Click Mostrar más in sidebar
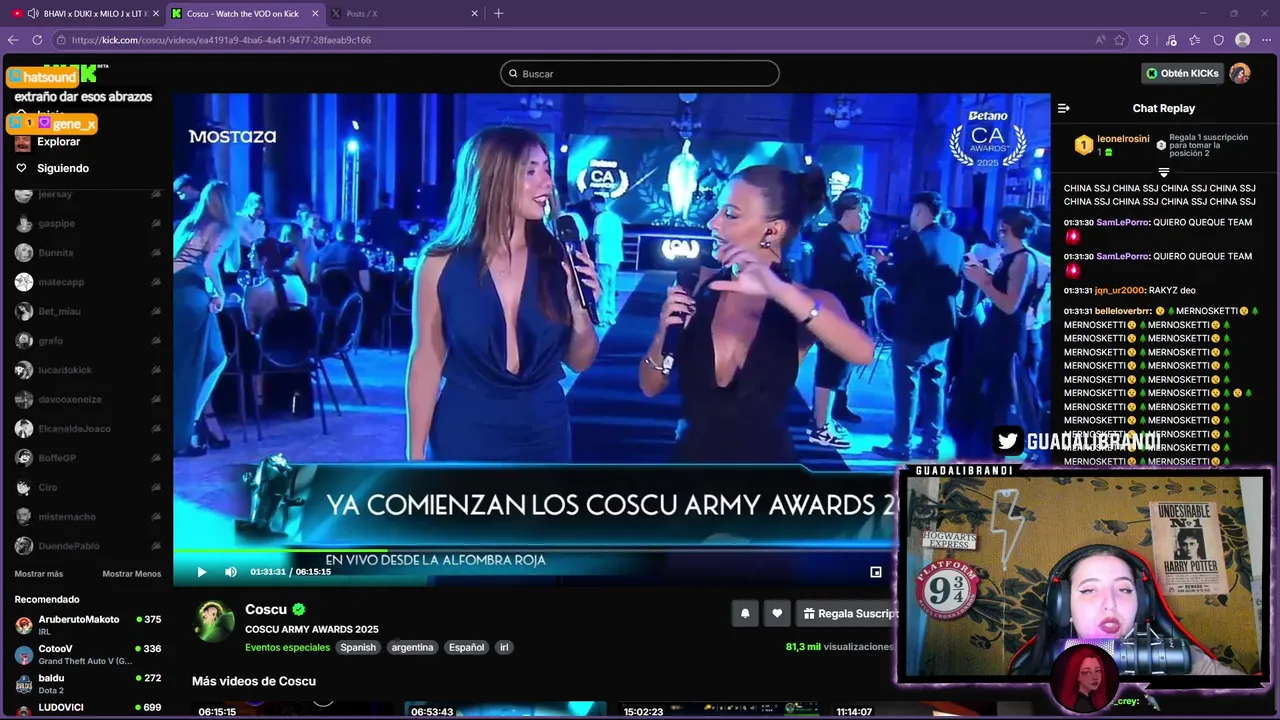This screenshot has height=720, width=1280. tap(39, 574)
